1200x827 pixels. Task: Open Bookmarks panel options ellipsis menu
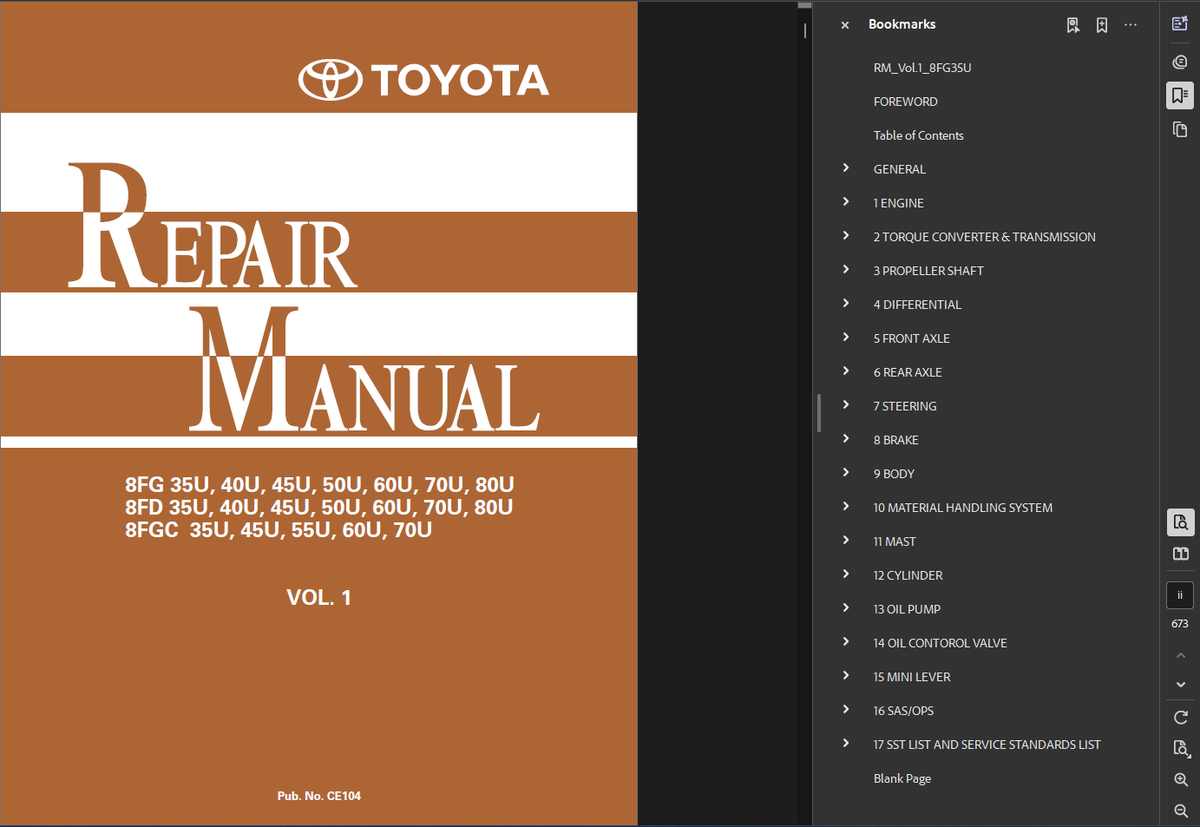1131,25
